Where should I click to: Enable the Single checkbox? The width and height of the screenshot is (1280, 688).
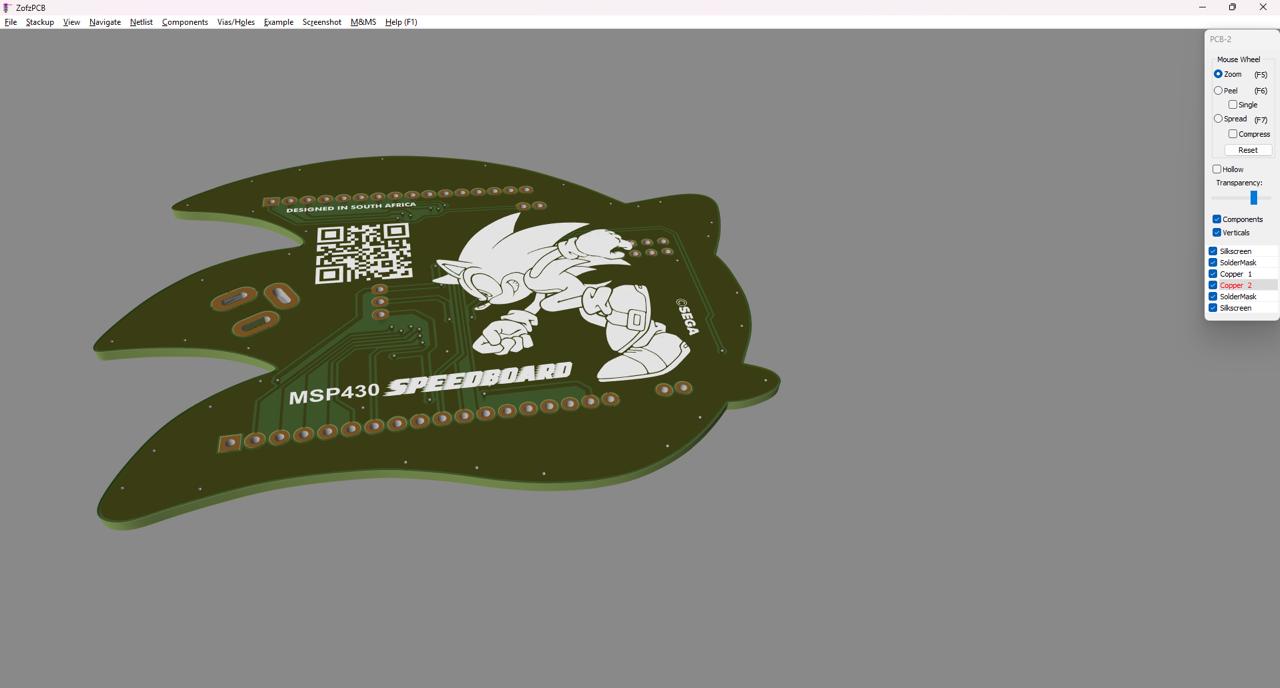[1233, 105]
